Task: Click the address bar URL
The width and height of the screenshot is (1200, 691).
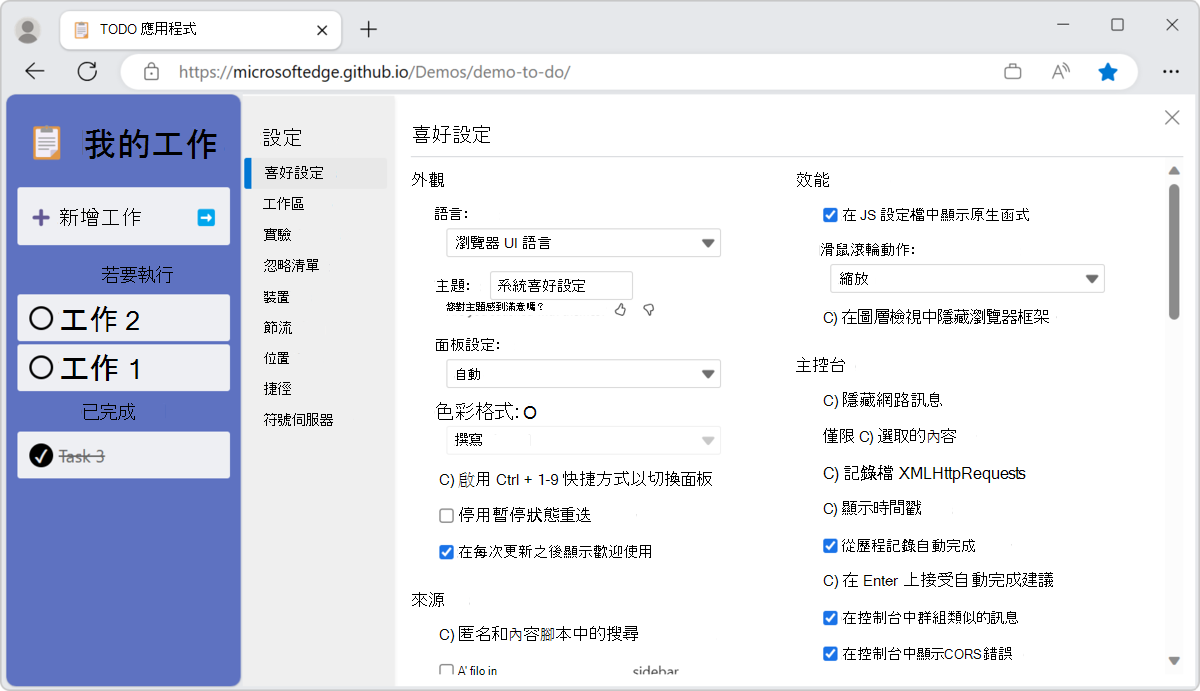Action: coord(375,72)
